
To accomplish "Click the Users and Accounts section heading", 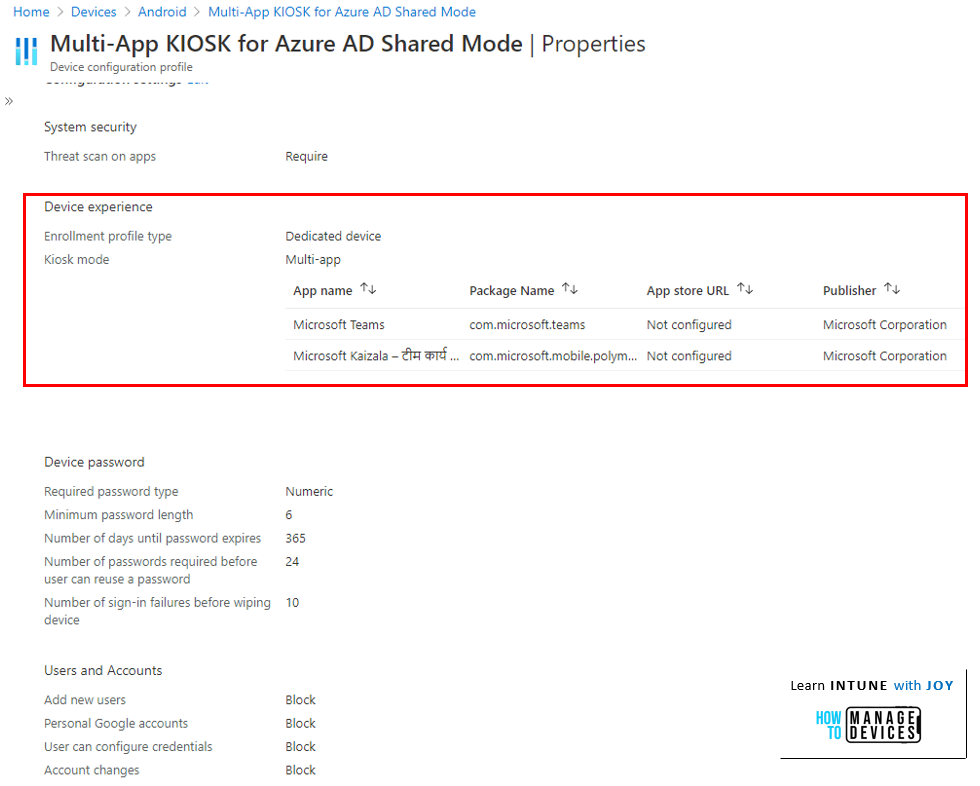I will point(102,671).
